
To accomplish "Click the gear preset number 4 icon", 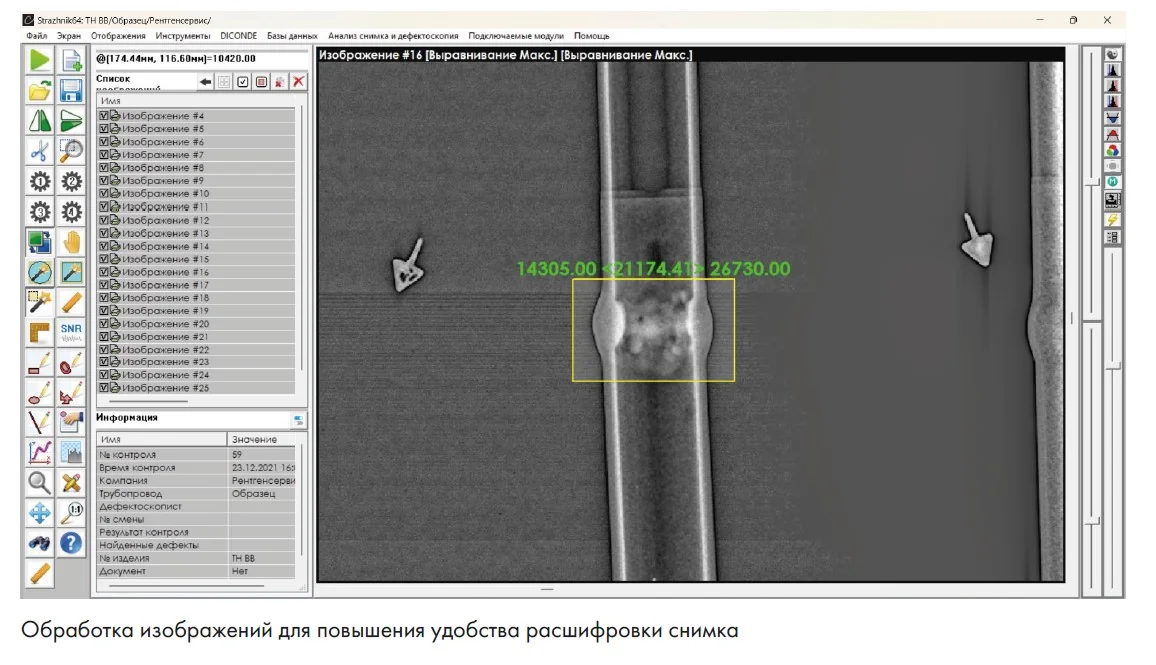I will [x=72, y=212].
